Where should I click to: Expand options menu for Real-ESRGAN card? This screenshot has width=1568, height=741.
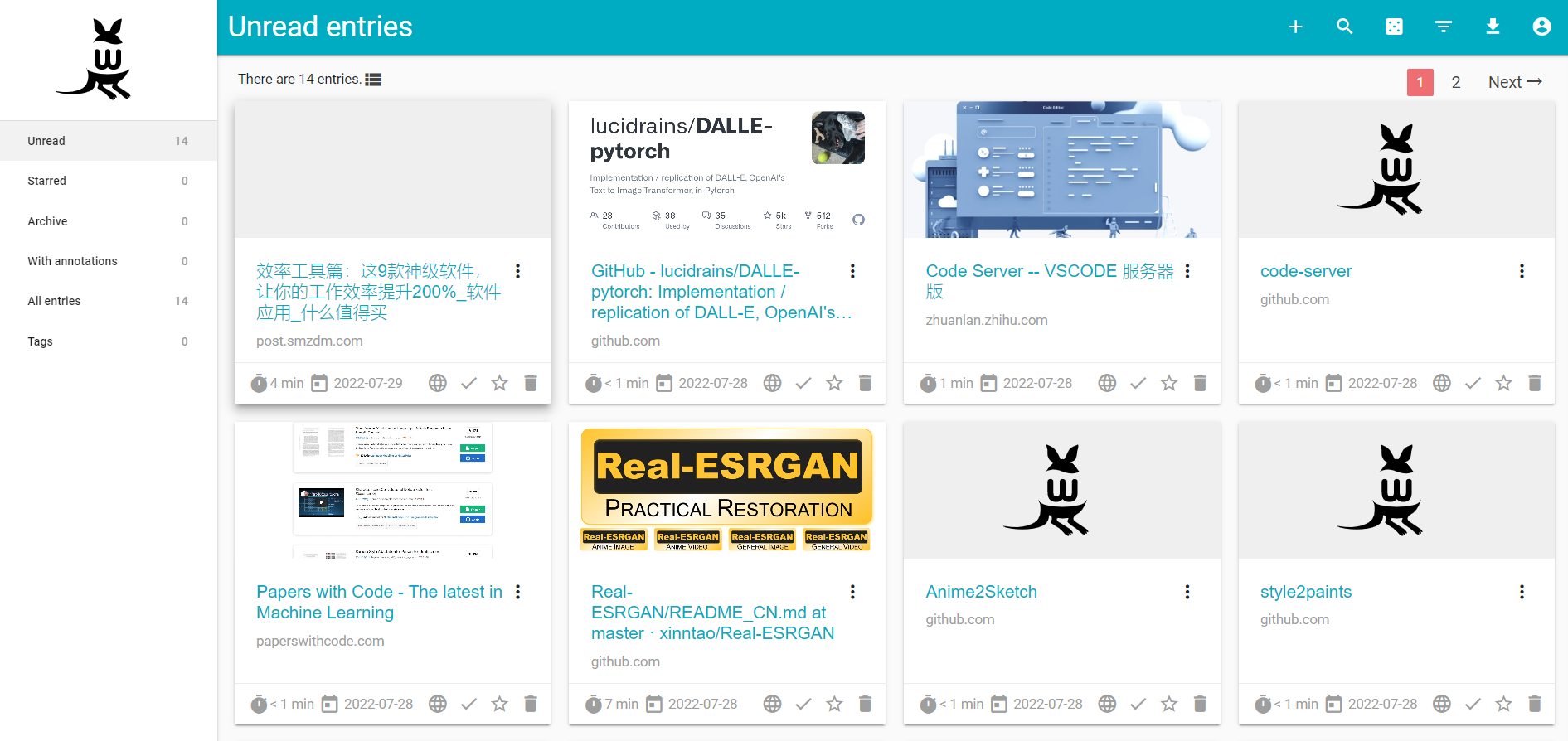click(852, 592)
